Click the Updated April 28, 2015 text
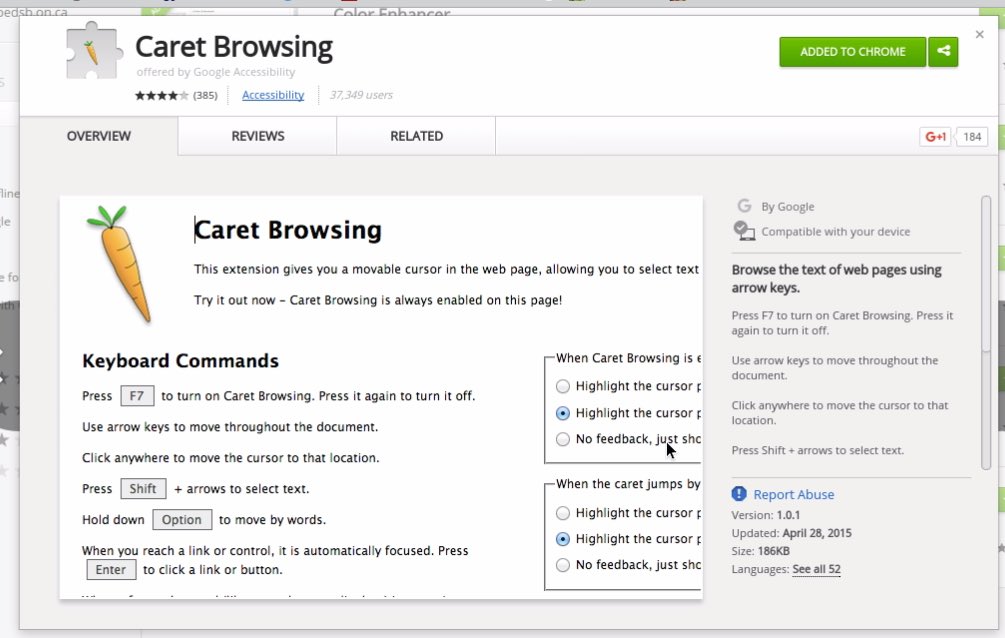1005x638 pixels. (792, 533)
